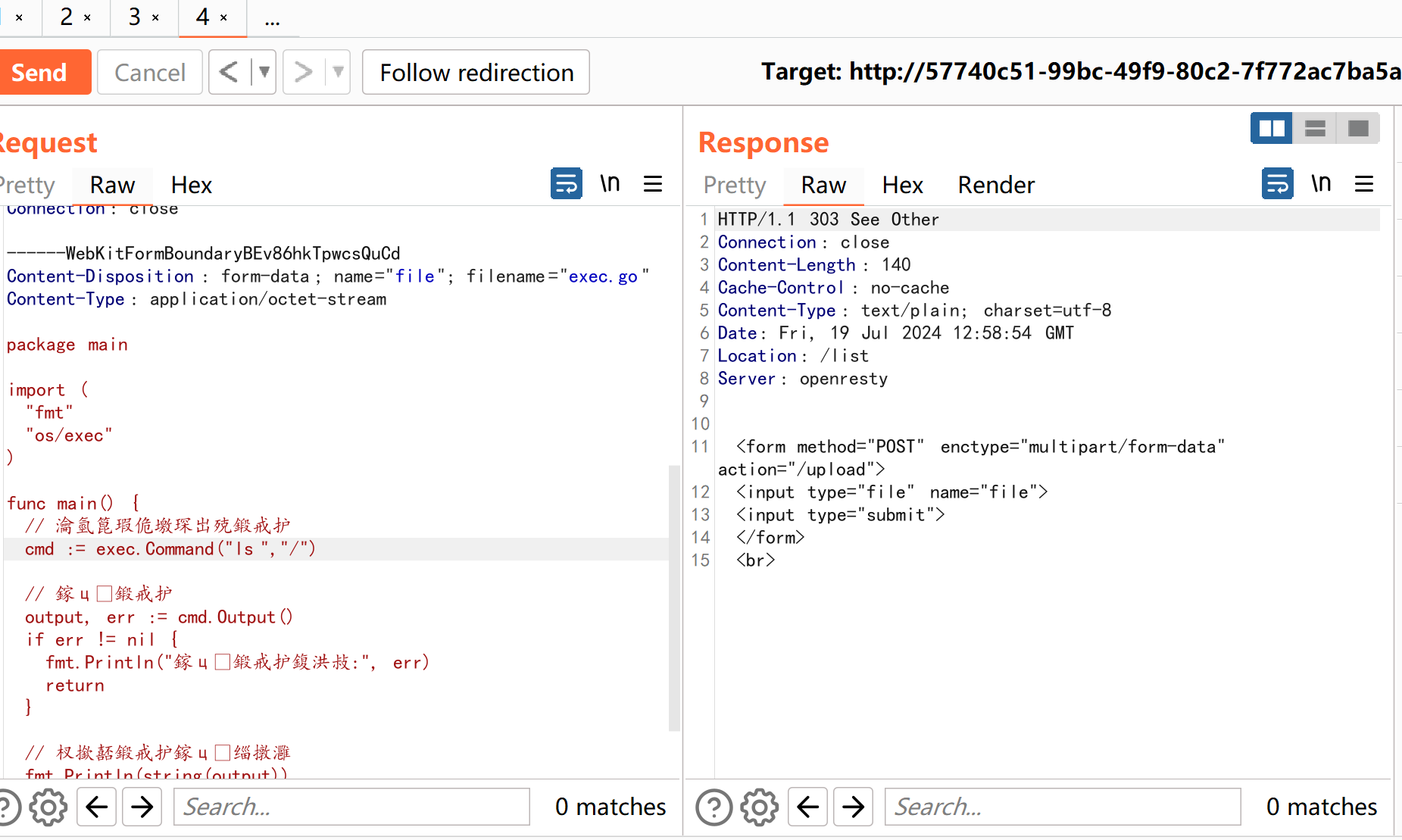
Task: Toggle word wrap in Response pane
Action: [1277, 183]
